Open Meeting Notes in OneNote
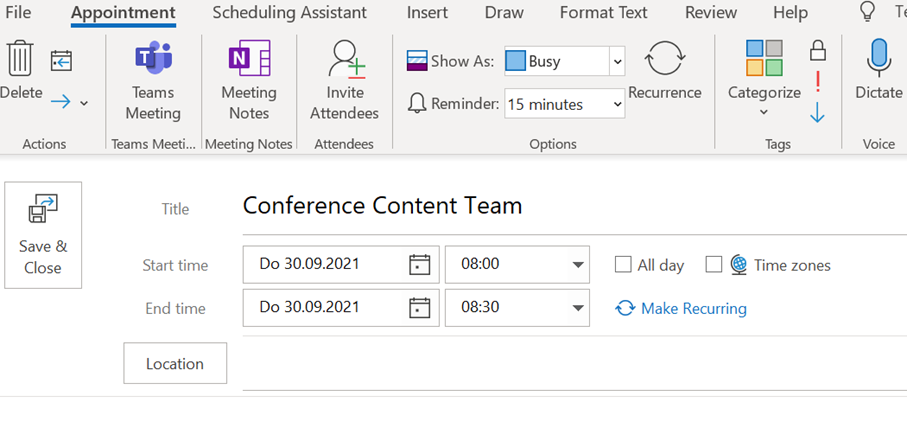 (248, 60)
